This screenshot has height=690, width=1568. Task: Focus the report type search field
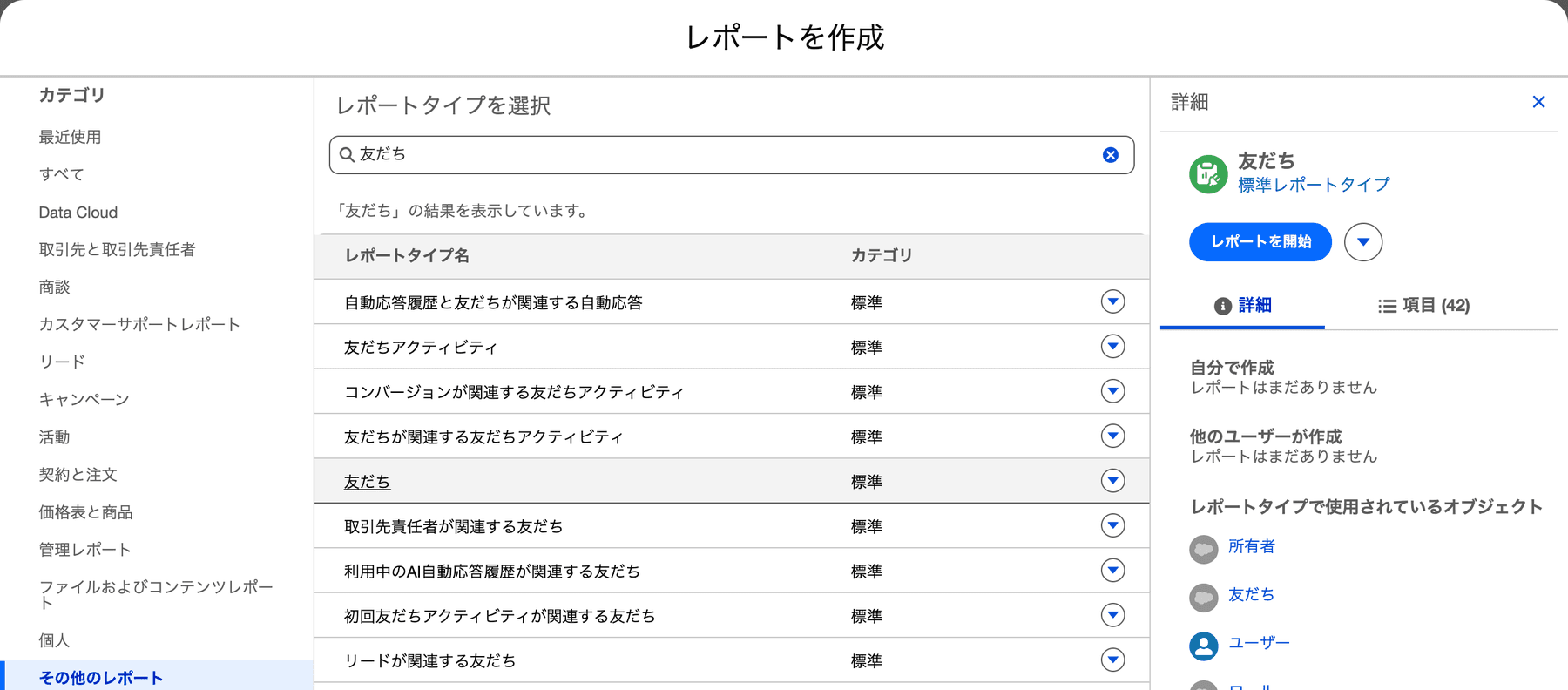(x=732, y=155)
